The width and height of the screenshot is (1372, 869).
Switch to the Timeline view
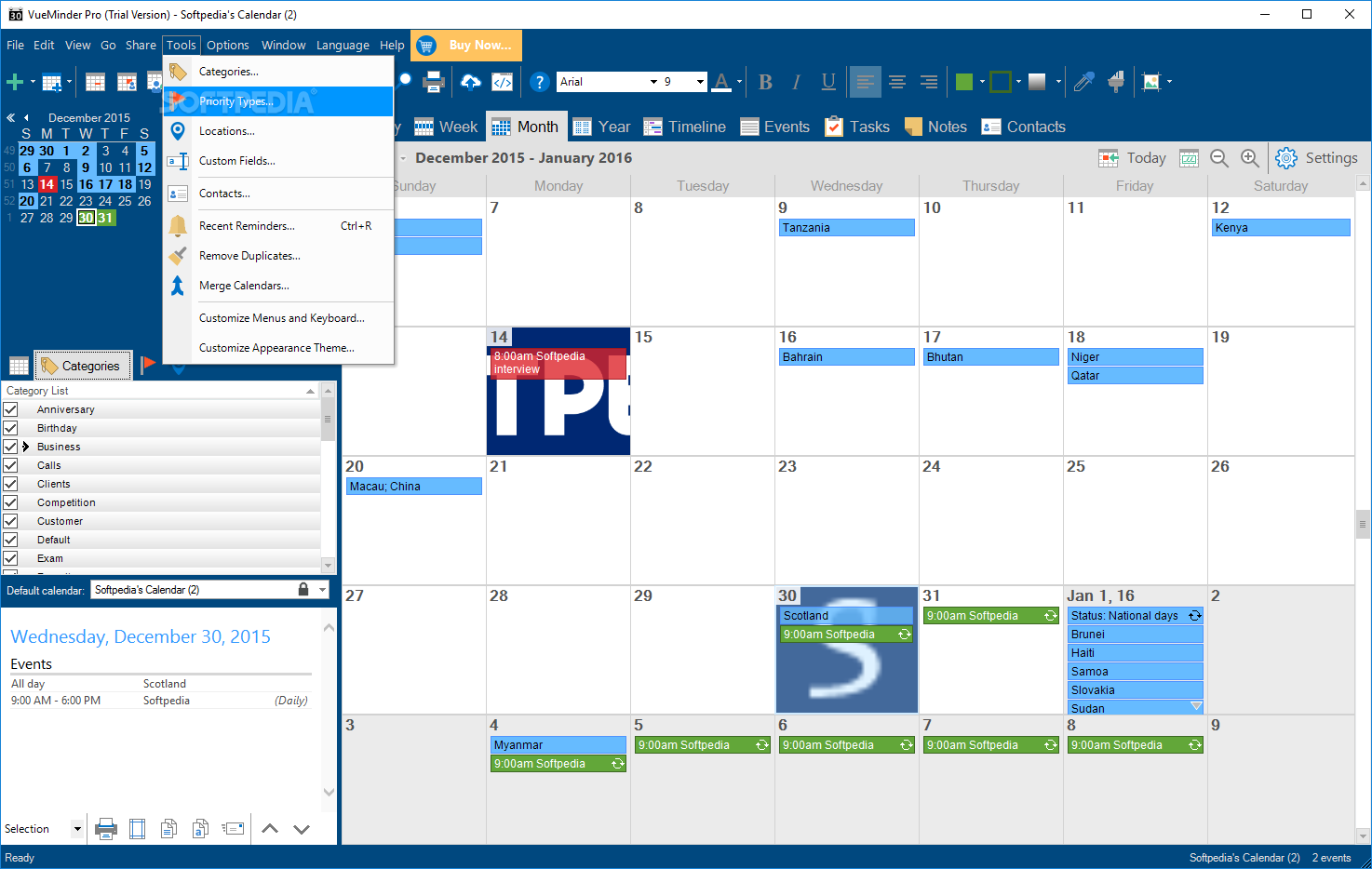(684, 127)
